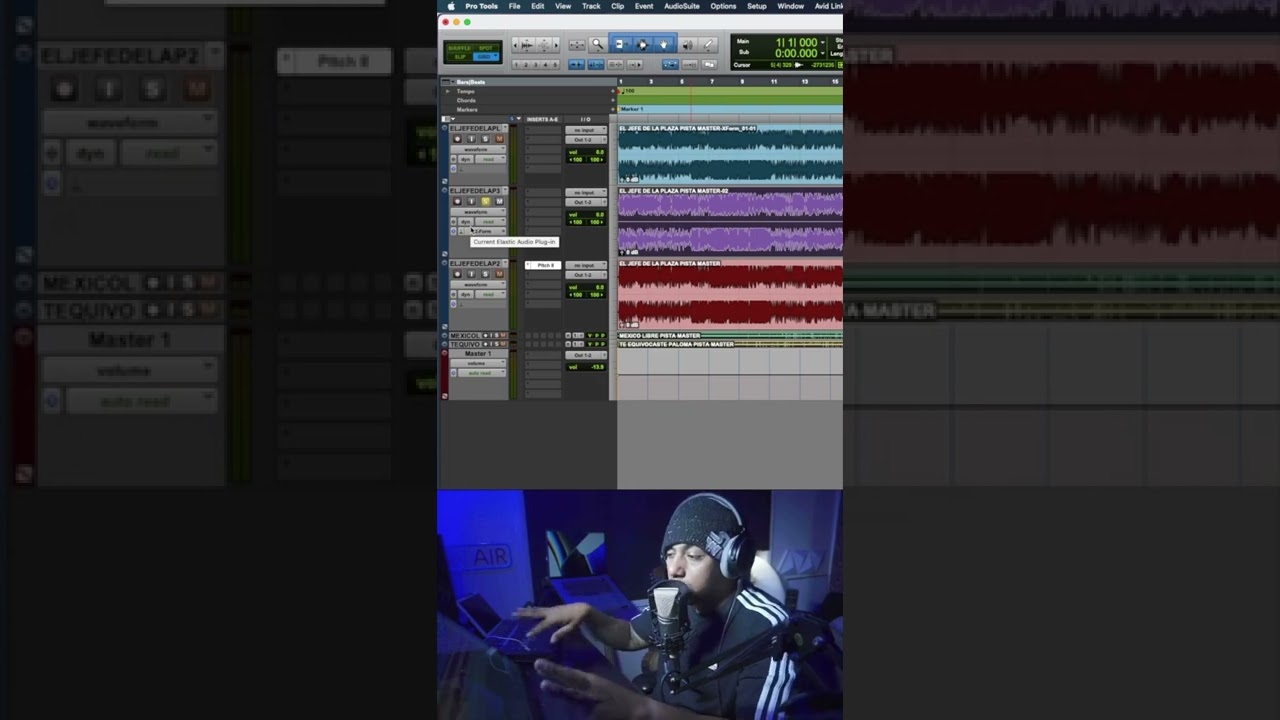Recall zoom preset 1
The image size is (1280, 720).
tap(516, 65)
